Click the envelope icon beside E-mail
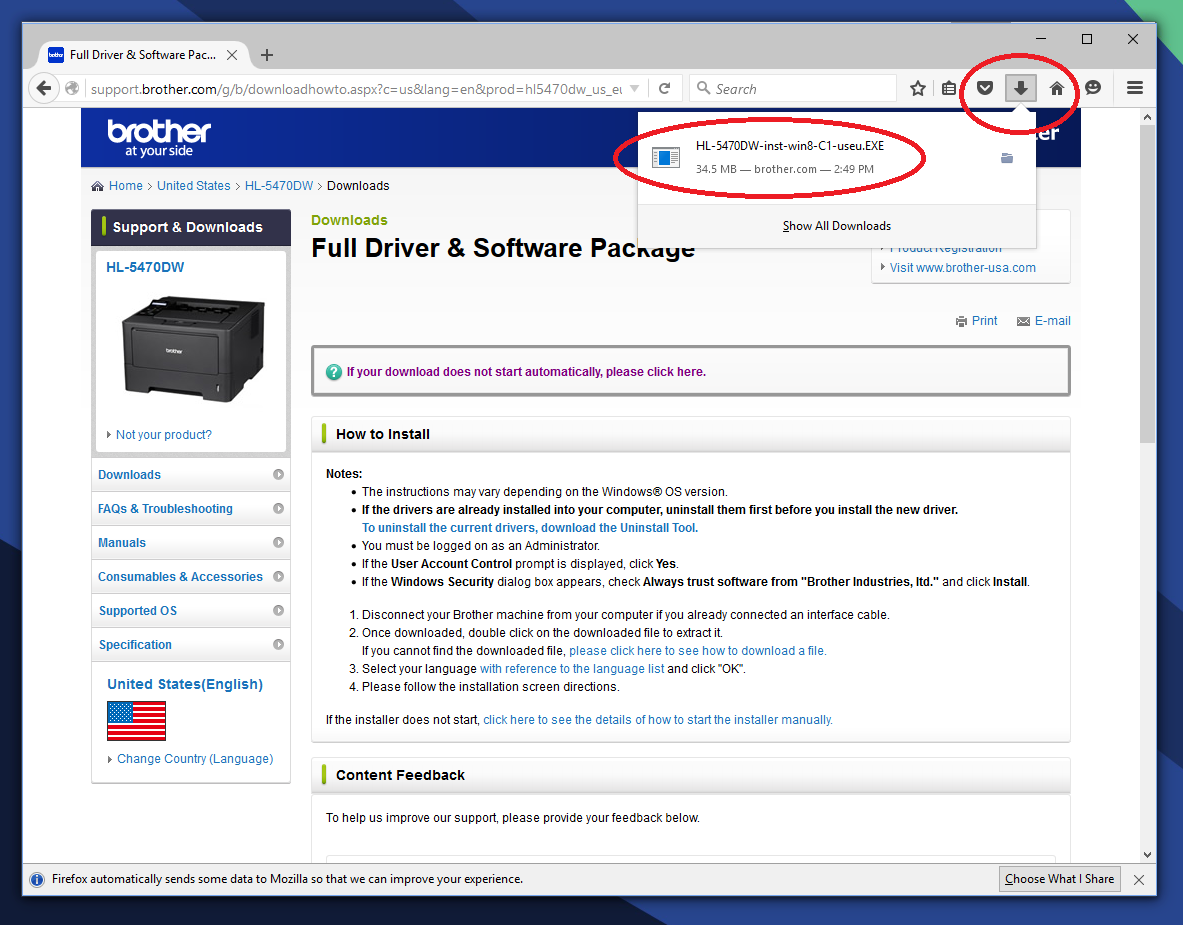This screenshot has height=925, width=1183. pyautogui.click(x=1023, y=321)
